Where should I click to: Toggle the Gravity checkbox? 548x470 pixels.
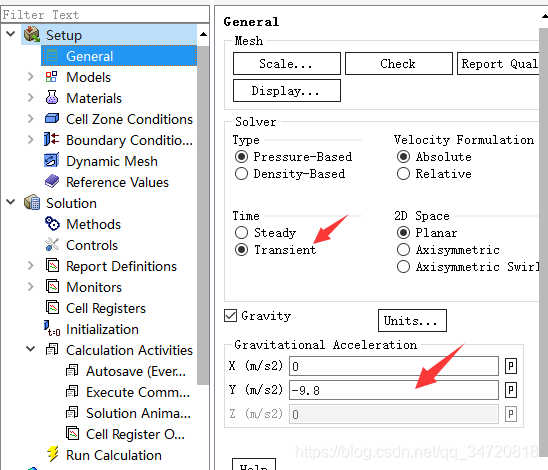click(x=230, y=316)
